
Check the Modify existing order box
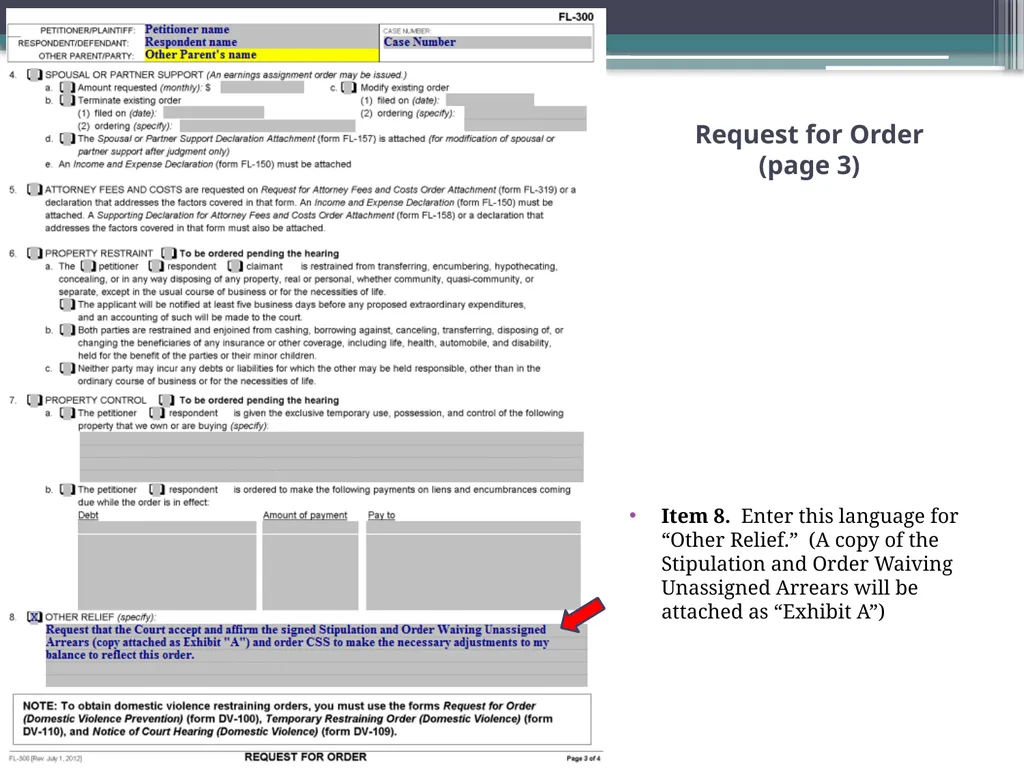coord(349,88)
